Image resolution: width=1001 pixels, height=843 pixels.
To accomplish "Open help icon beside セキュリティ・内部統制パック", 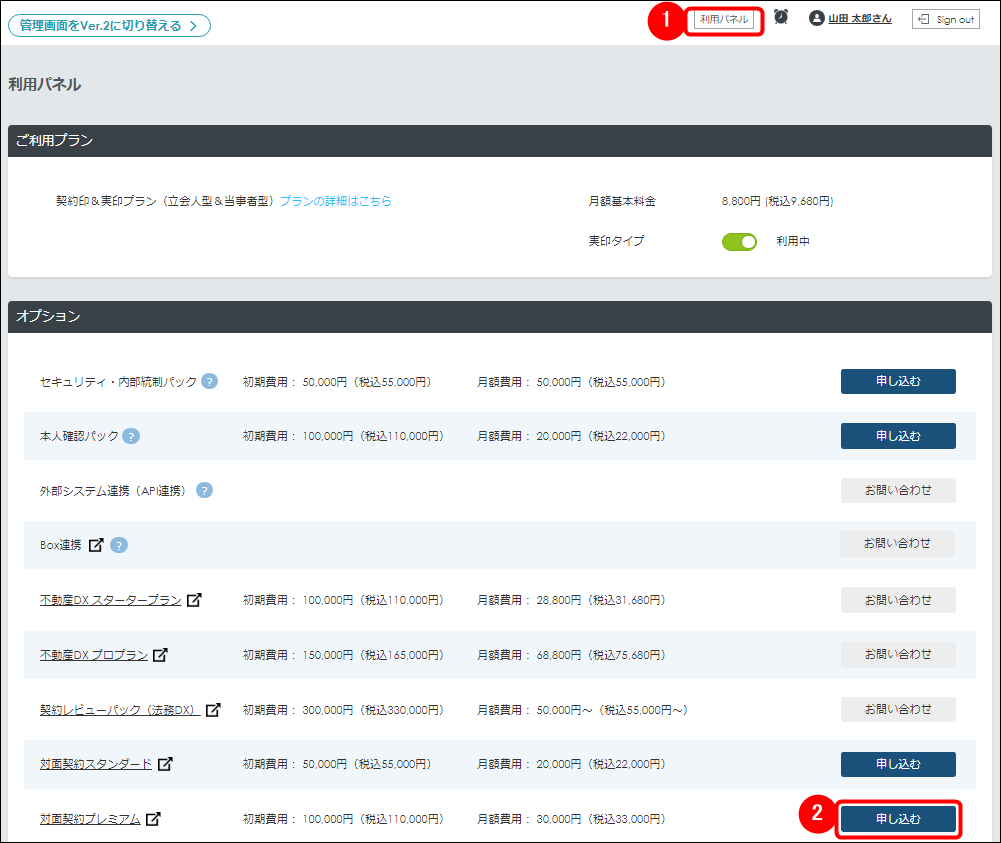I will click(x=209, y=381).
